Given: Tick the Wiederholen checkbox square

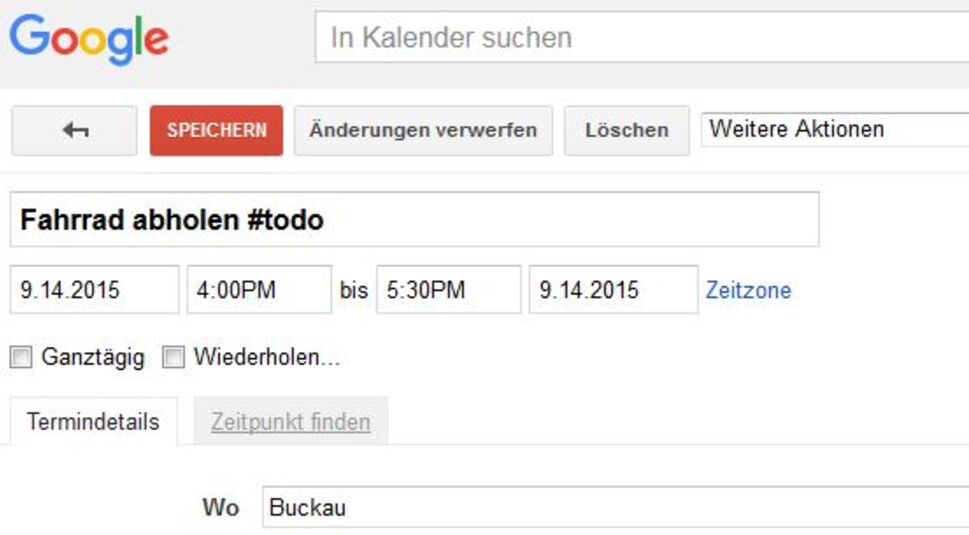Looking at the screenshot, I should (174, 357).
